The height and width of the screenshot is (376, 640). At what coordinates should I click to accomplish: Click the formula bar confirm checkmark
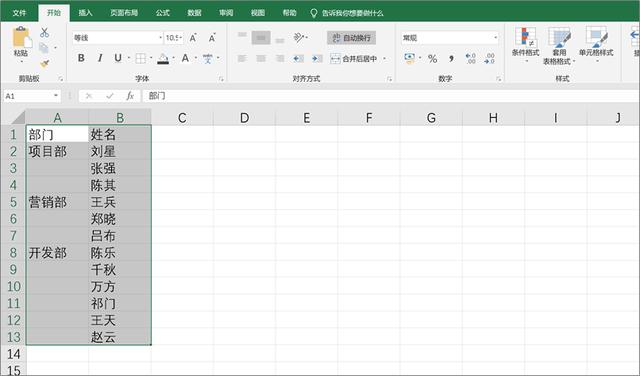click(x=109, y=96)
